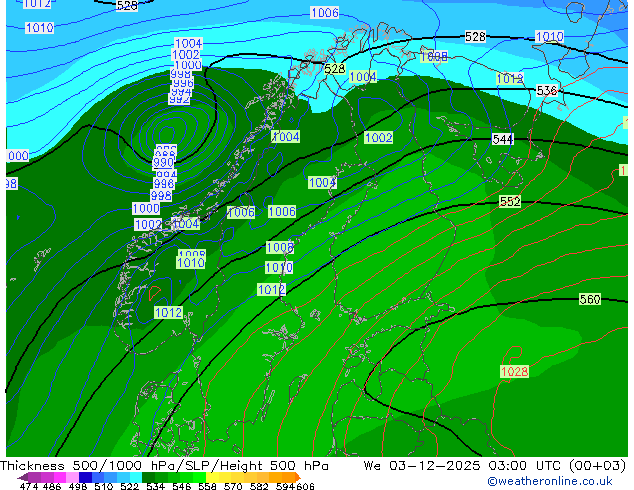The width and height of the screenshot is (634, 490).
Task: Open the weatheronline.co.uk credit link
Action: [x=550, y=481]
